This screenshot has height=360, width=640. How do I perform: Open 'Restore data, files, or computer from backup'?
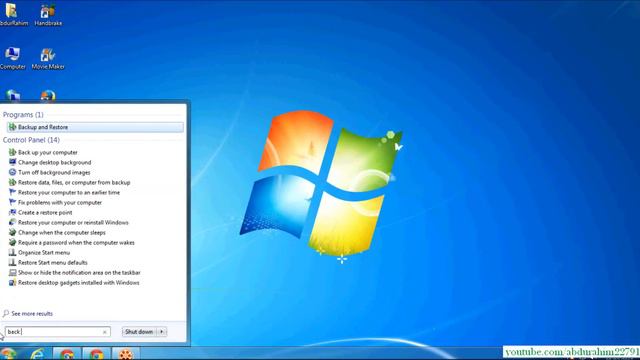point(74,182)
